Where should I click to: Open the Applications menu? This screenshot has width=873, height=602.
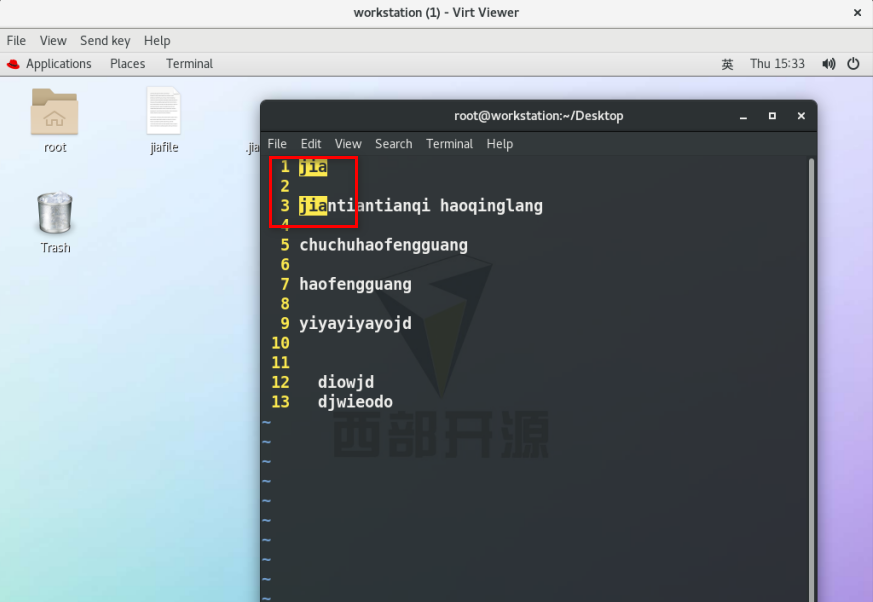click(x=58, y=64)
